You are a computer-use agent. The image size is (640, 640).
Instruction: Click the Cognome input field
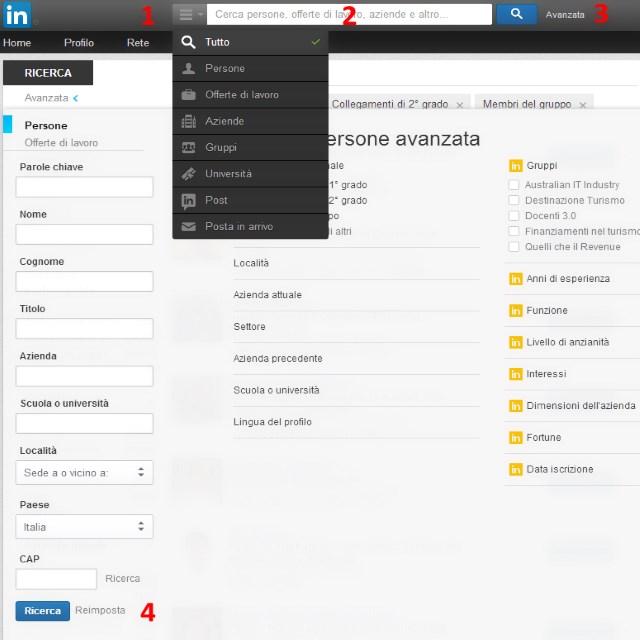[84, 281]
